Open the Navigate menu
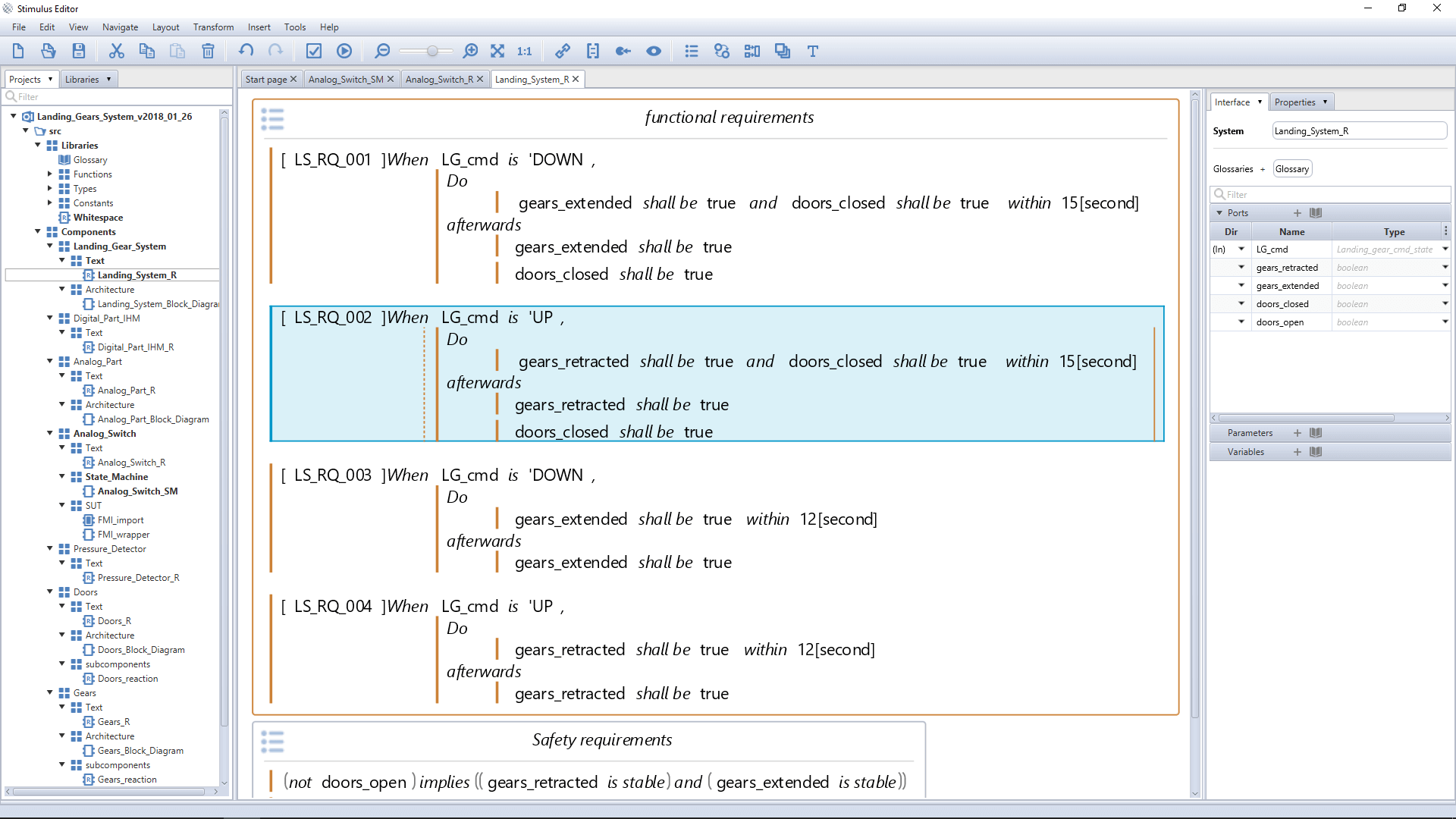The image size is (1456, 819). click(x=121, y=27)
